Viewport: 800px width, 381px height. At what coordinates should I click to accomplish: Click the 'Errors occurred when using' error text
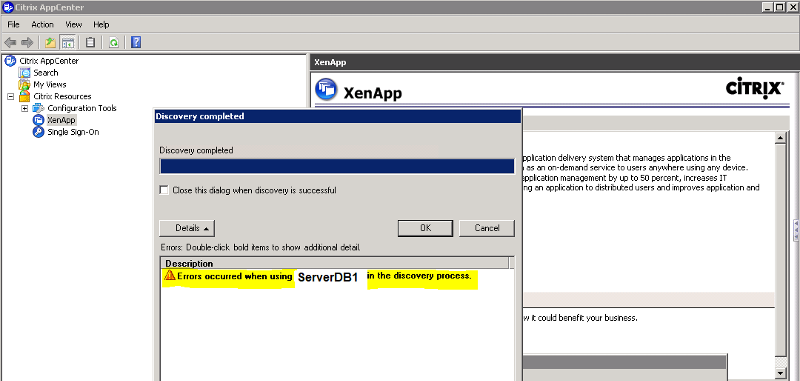pos(234,276)
